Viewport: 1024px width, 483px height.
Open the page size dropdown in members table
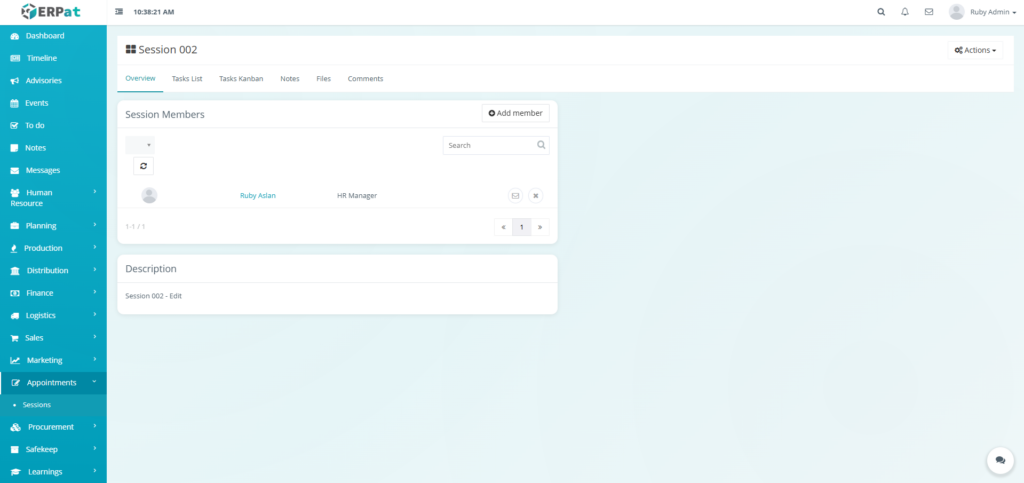tap(140, 145)
